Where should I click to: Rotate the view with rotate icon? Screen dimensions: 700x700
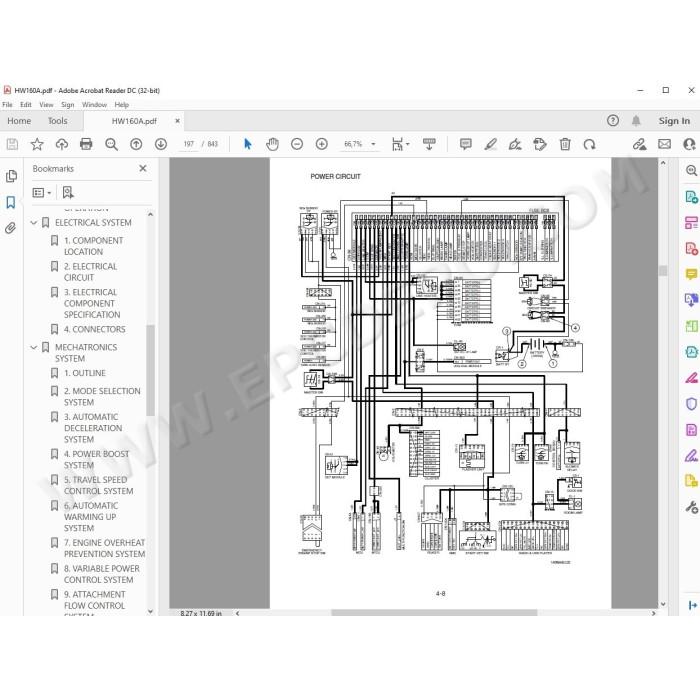click(x=589, y=144)
